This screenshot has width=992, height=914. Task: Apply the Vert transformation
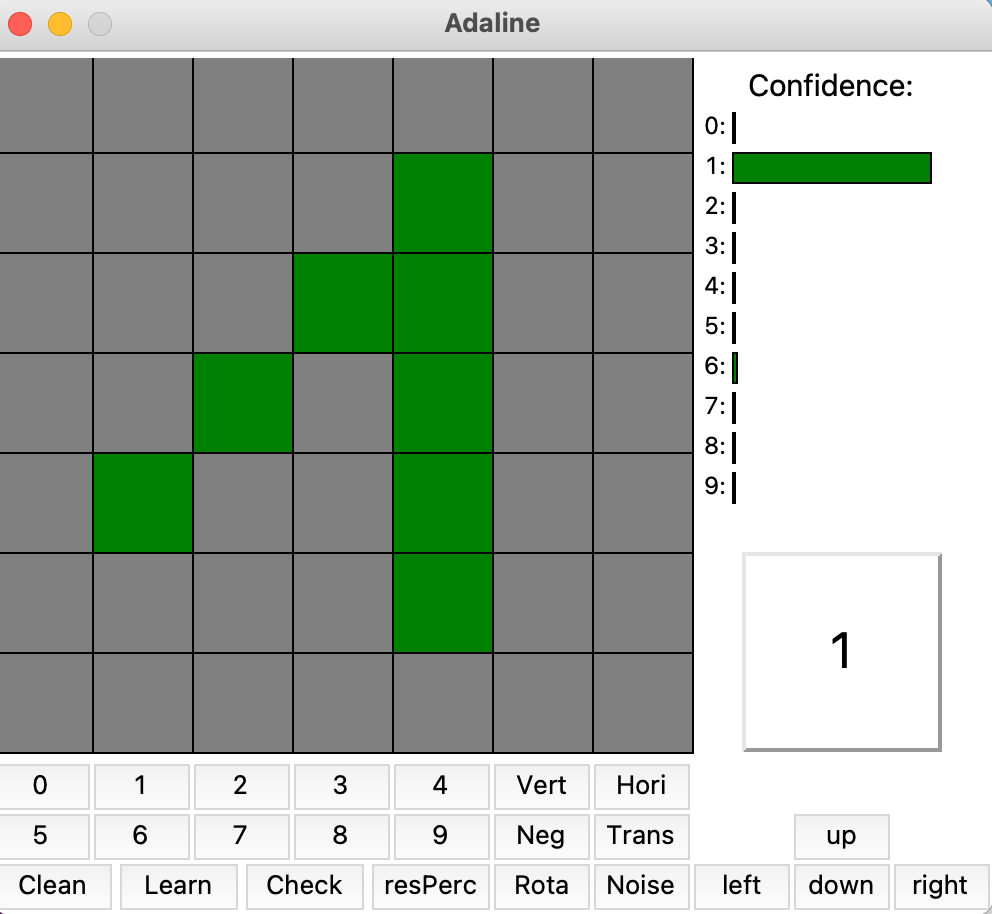click(x=541, y=786)
